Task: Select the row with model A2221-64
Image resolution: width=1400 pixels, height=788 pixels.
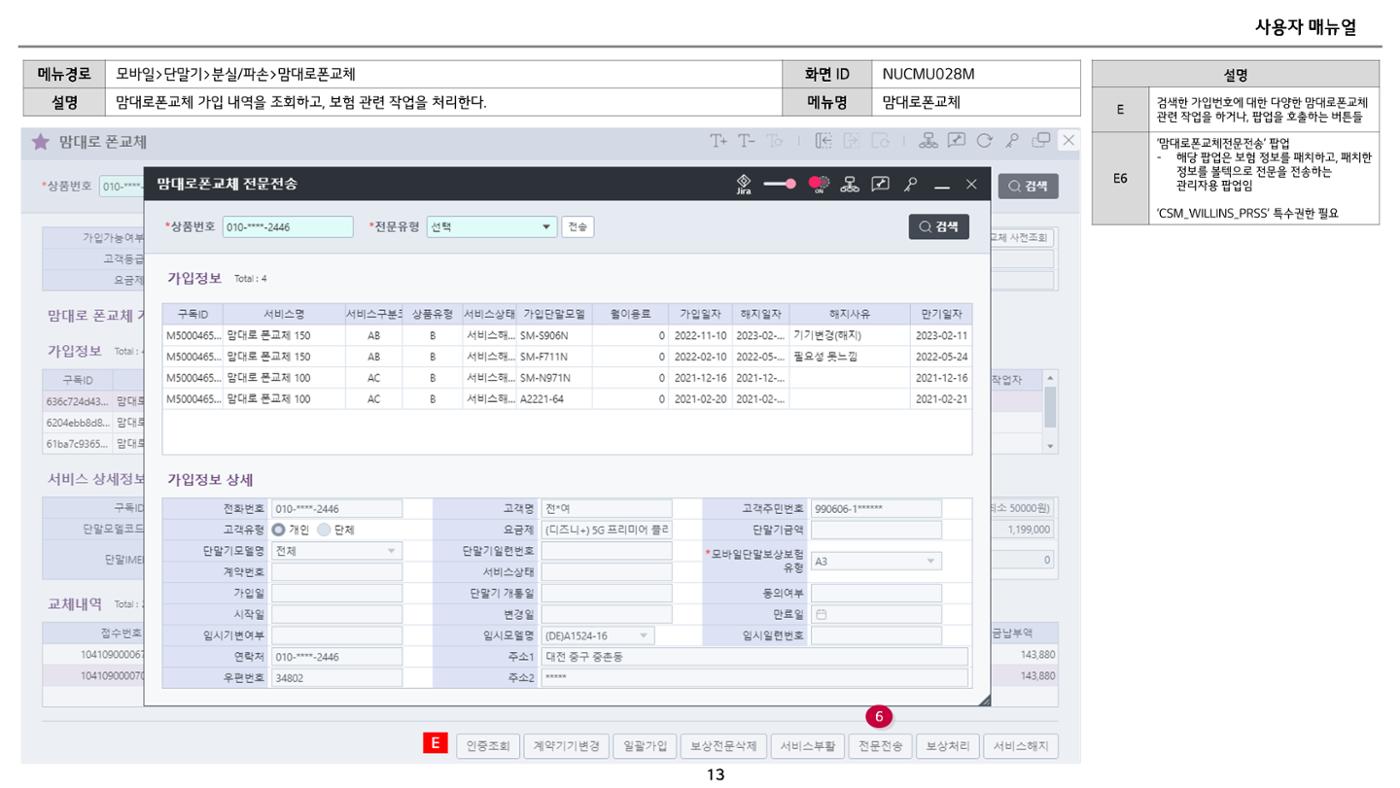Action: [566, 399]
